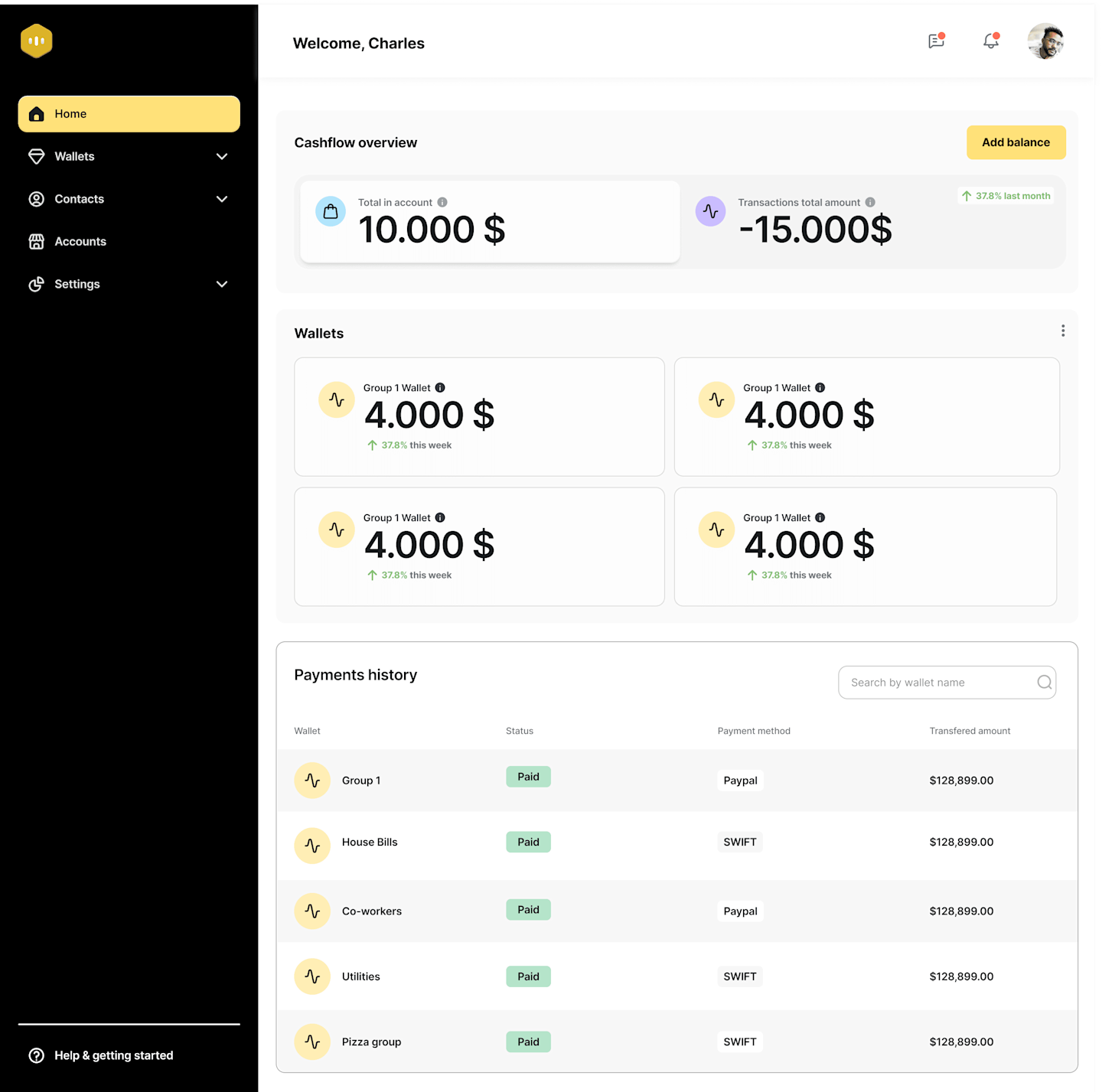1102x1092 pixels.
Task: Click $128,899.00 in the Utilities row
Action: (x=961, y=976)
